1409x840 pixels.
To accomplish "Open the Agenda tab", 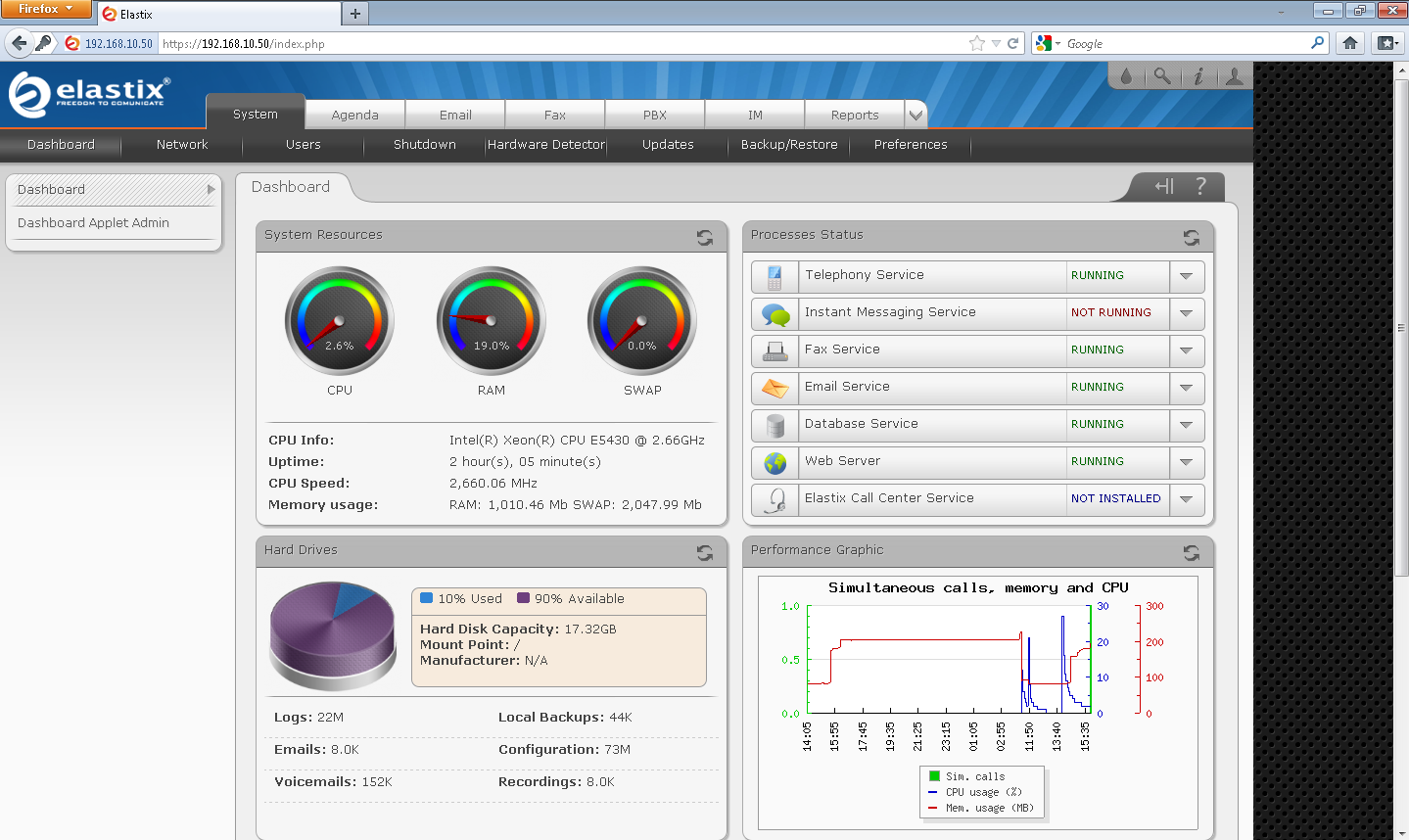I will point(354,115).
